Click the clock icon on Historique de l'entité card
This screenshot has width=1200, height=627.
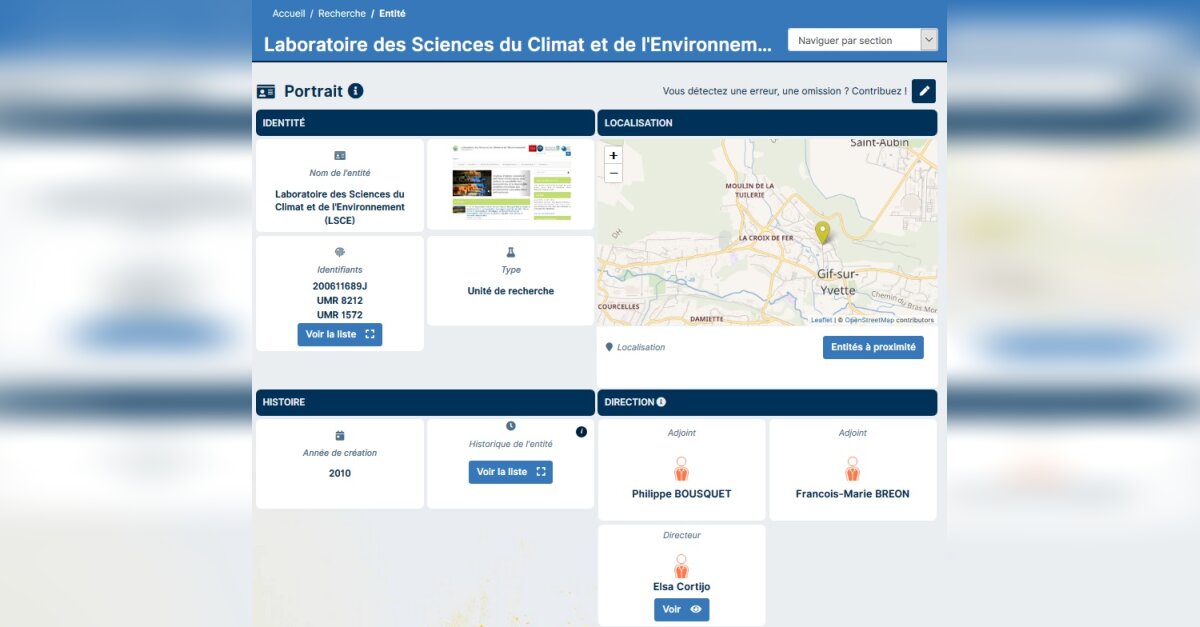[x=511, y=424]
